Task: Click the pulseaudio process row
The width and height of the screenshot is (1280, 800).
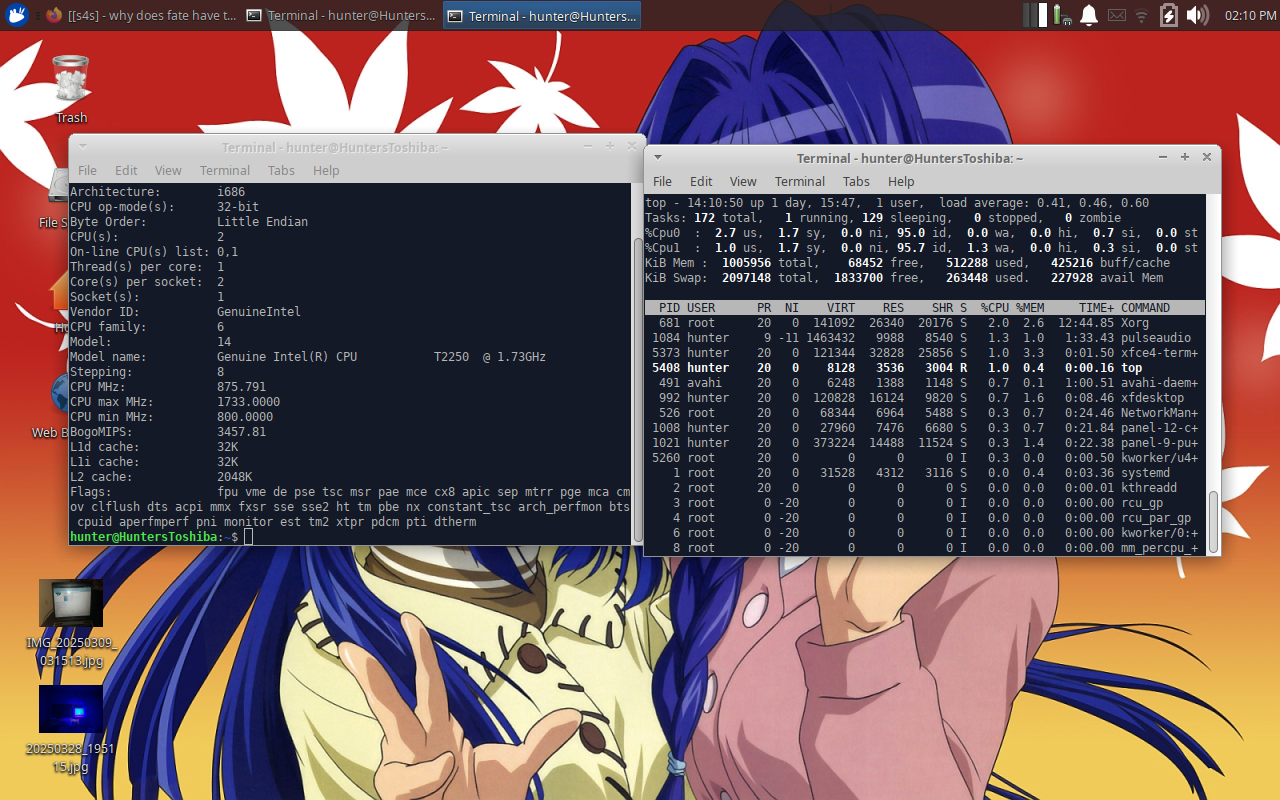Action: click(x=925, y=338)
